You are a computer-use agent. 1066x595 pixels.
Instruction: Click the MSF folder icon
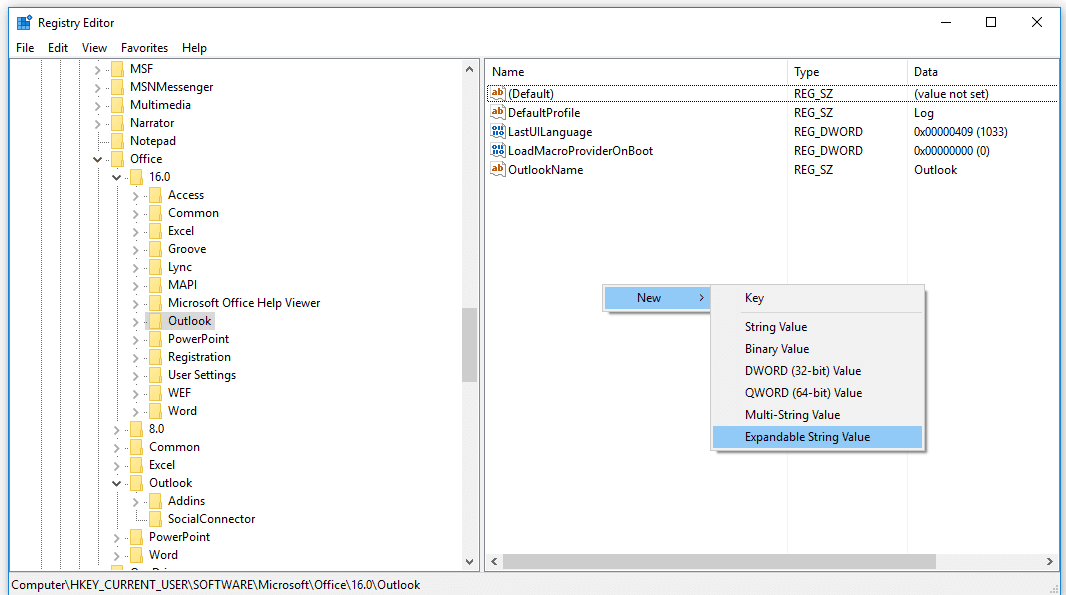117,69
